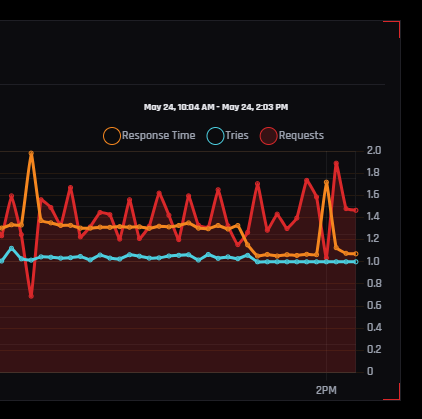The image size is (422, 419).
Task: Select the date range text above chart
Action: [216, 107]
